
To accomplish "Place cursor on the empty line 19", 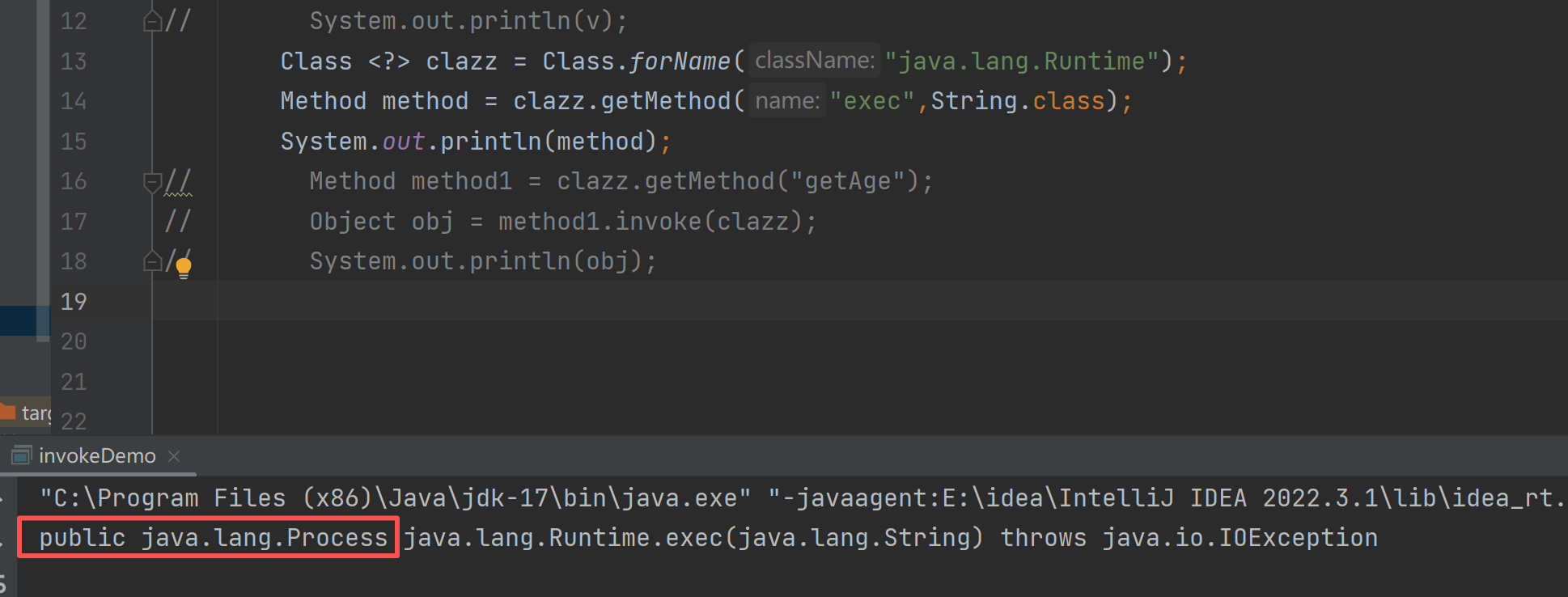I will pos(647,301).
